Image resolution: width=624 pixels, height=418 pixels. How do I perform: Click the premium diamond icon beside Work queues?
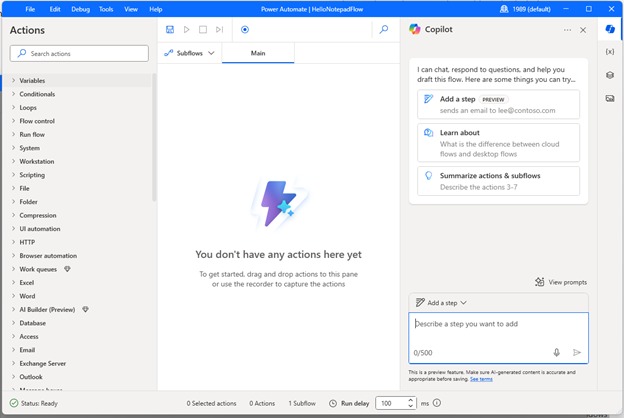tap(67, 269)
